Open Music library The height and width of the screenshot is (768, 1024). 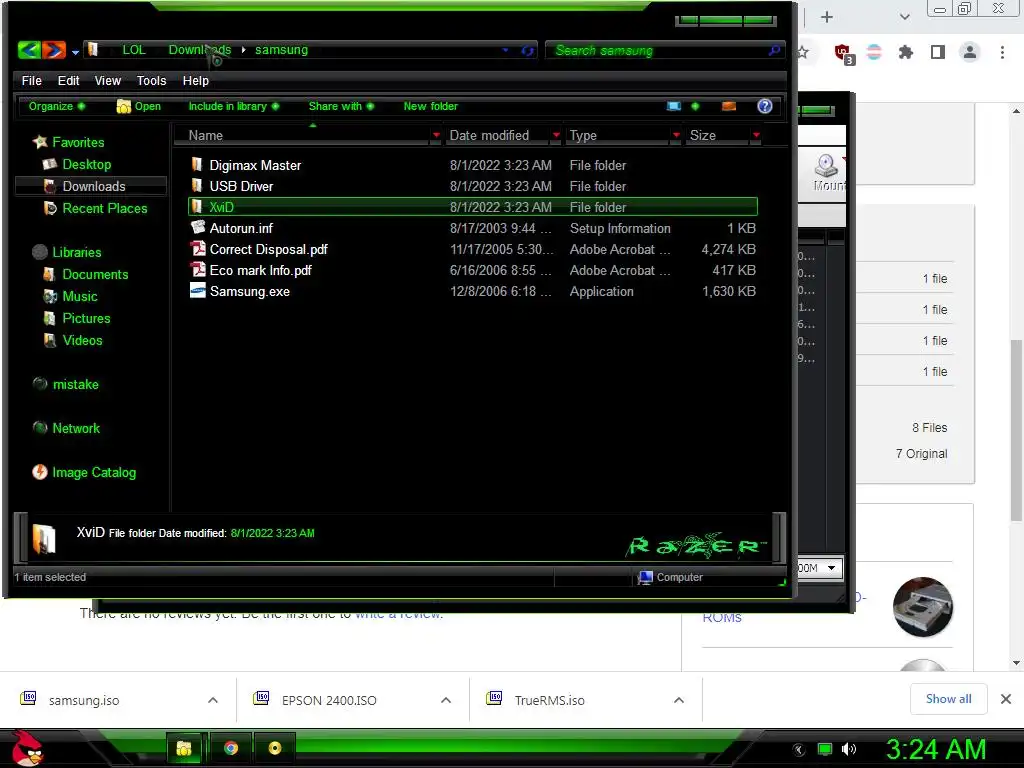(80, 296)
